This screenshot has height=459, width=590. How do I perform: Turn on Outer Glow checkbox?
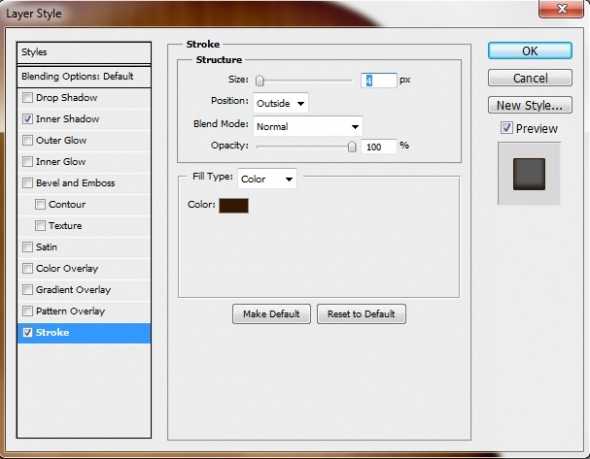coord(27,140)
